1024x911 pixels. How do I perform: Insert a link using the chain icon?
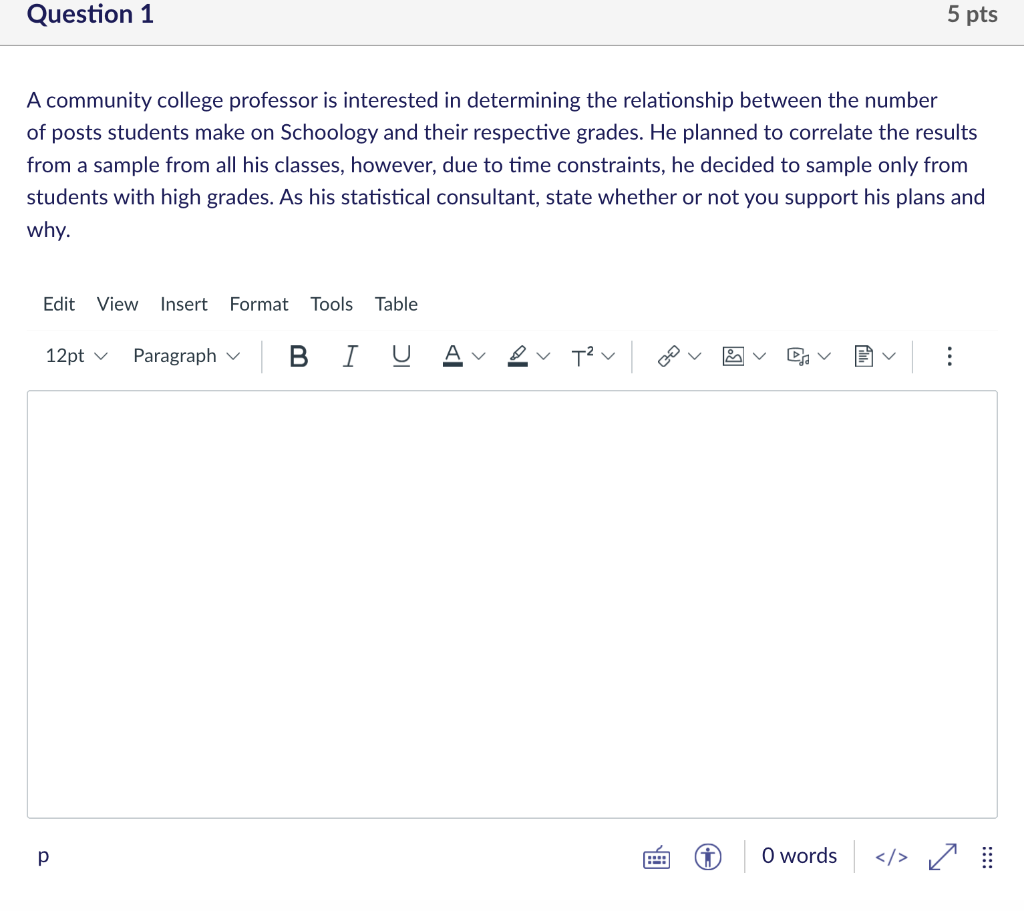[669, 356]
